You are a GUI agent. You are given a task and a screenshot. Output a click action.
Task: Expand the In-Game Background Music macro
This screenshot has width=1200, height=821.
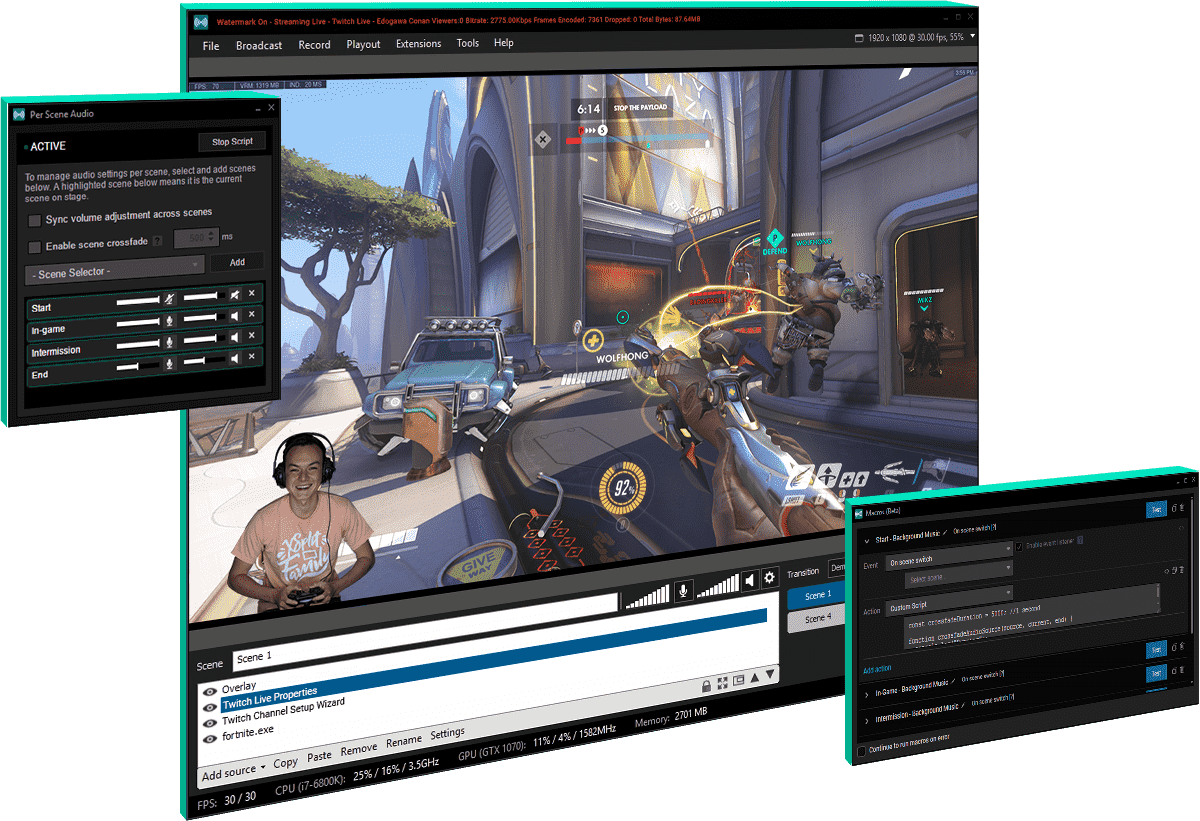[x=867, y=692]
